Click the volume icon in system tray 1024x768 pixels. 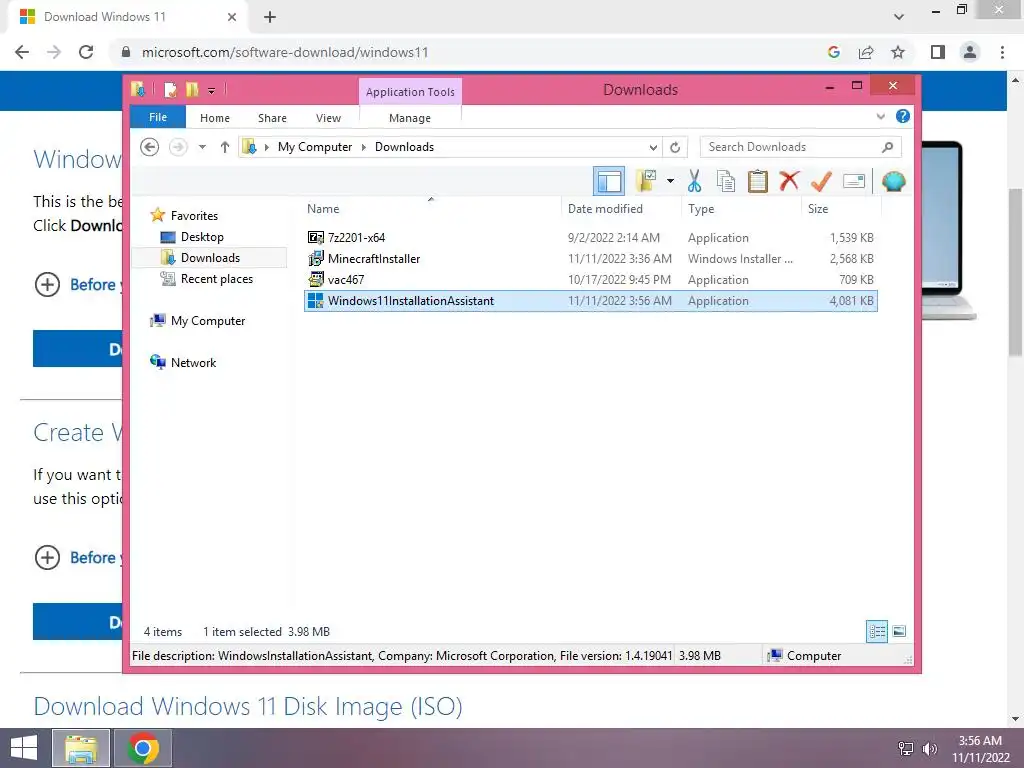[929, 748]
